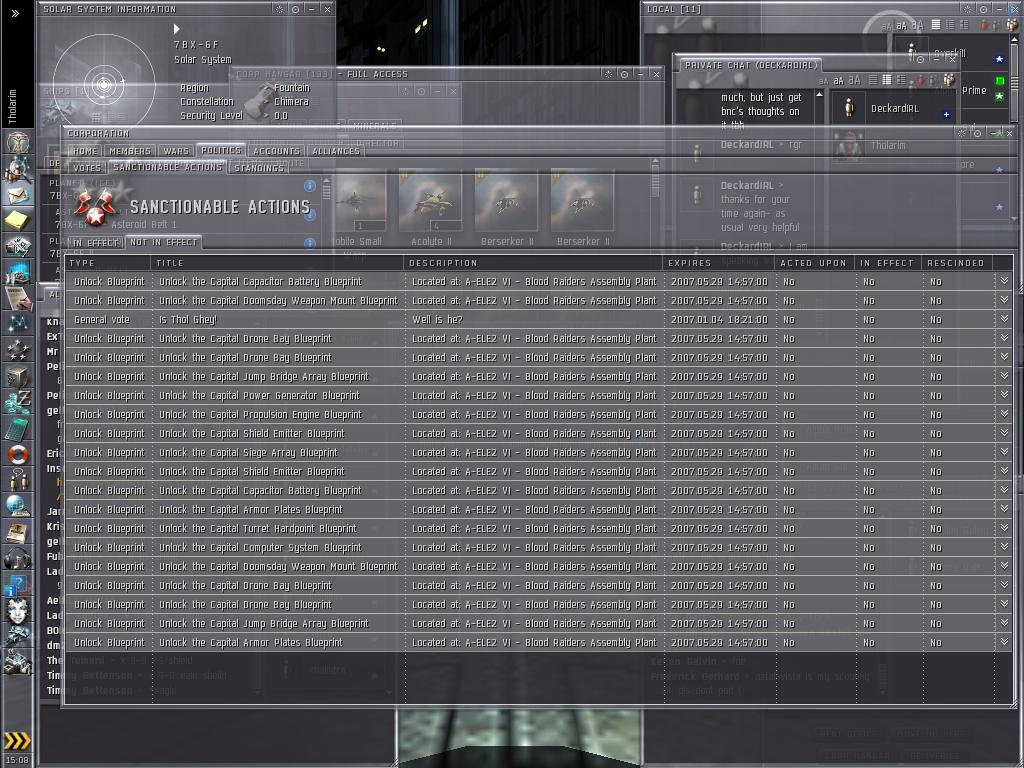Sort table by Title column header
This screenshot has width=1024, height=768.
pyautogui.click(x=278, y=263)
